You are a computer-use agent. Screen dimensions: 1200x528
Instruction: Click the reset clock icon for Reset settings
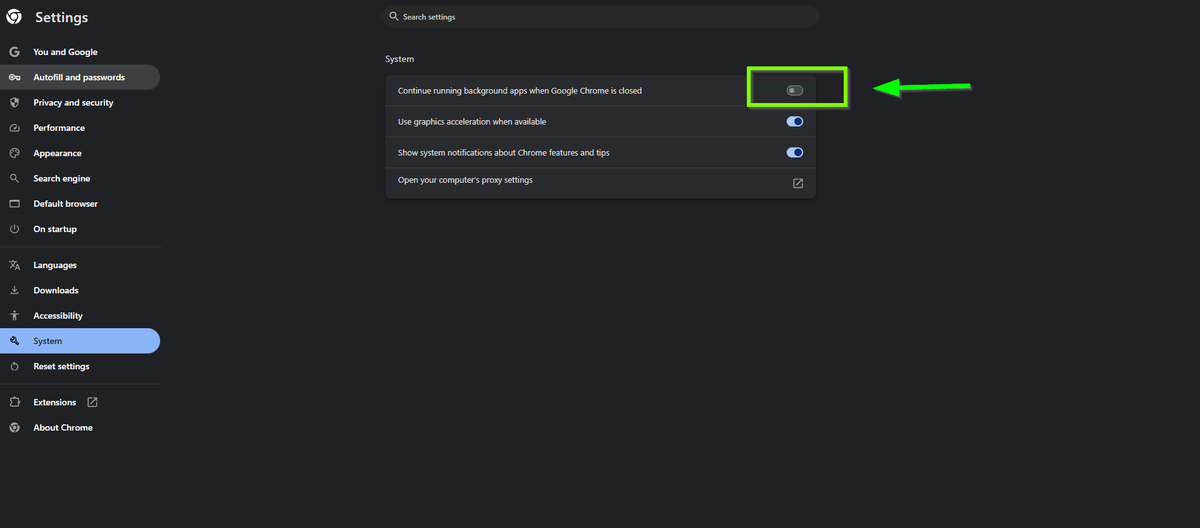(x=14, y=366)
